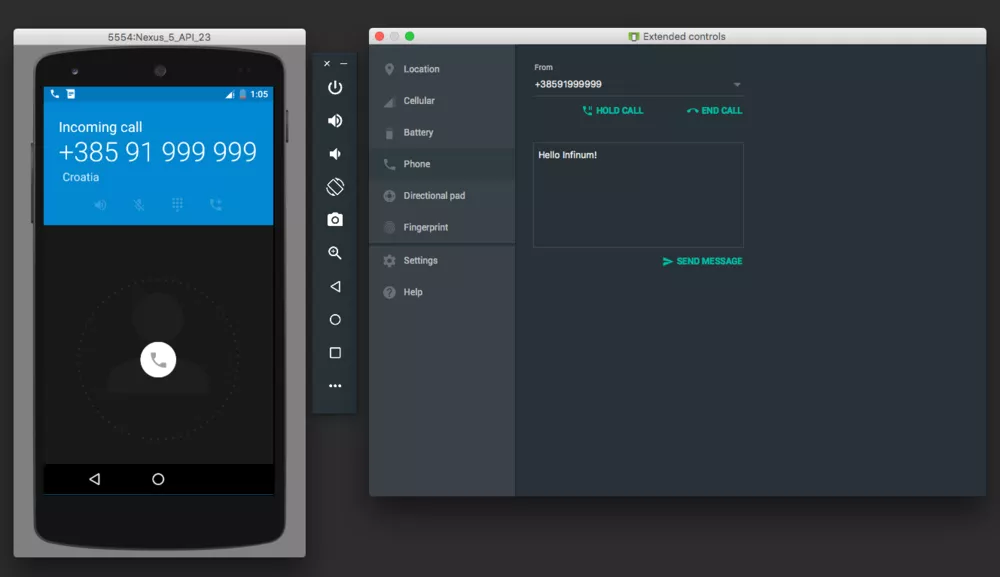Image resolution: width=1000 pixels, height=577 pixels.
Task: Tap the white answer call phone button
Action: tap(158, 360)
